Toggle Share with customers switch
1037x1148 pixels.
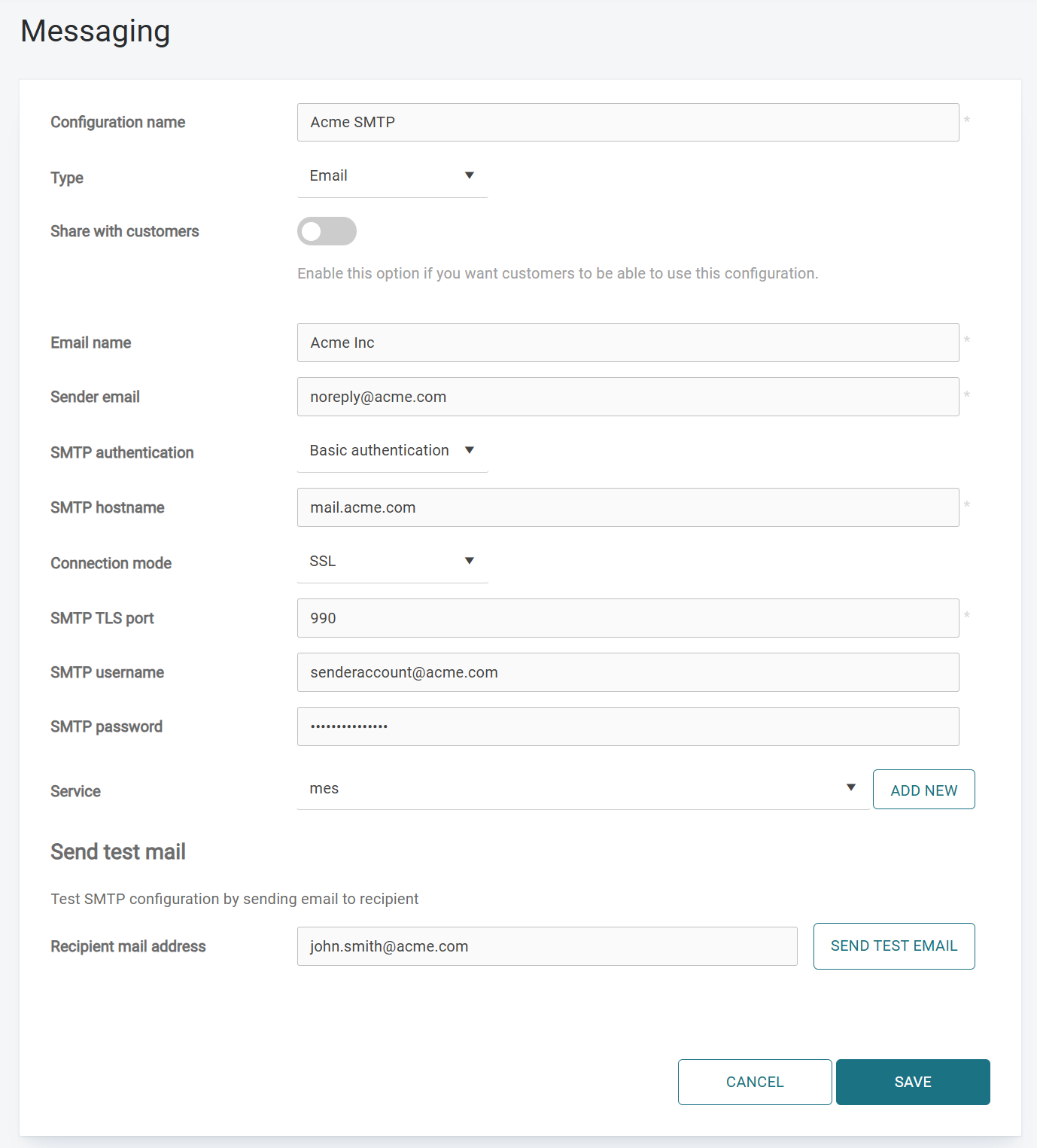[327, 231]
